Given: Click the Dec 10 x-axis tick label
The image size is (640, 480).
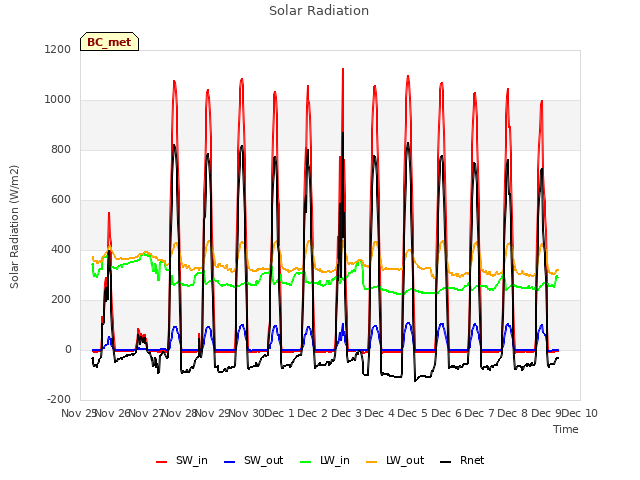Looking at the screenshot, I should tap(580, 413).
